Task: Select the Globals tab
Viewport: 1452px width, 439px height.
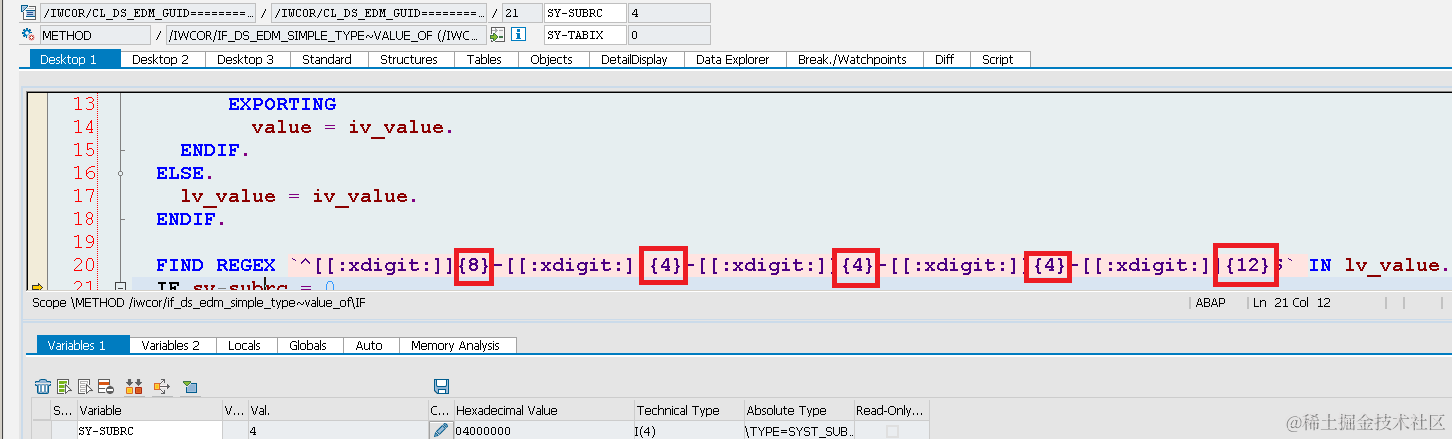Action: coord(308,345)
